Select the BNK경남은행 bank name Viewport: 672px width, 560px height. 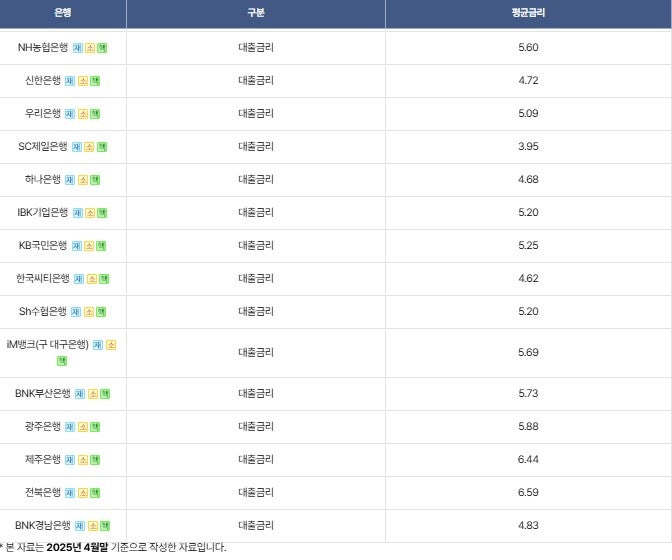click(x=43, y=525)
